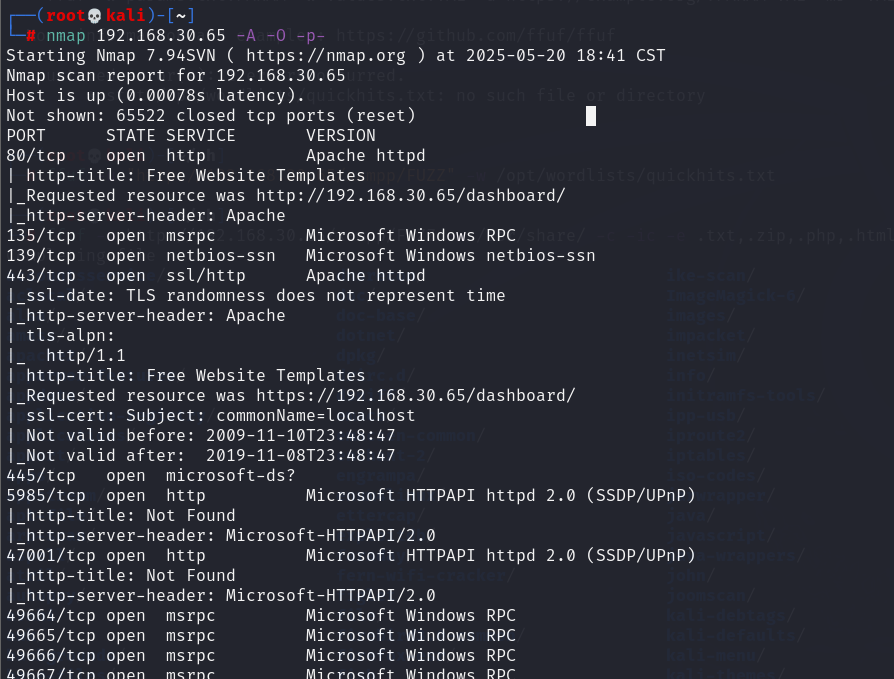
Task: Click the netbios-ssn service name
Action: point(221,255)
